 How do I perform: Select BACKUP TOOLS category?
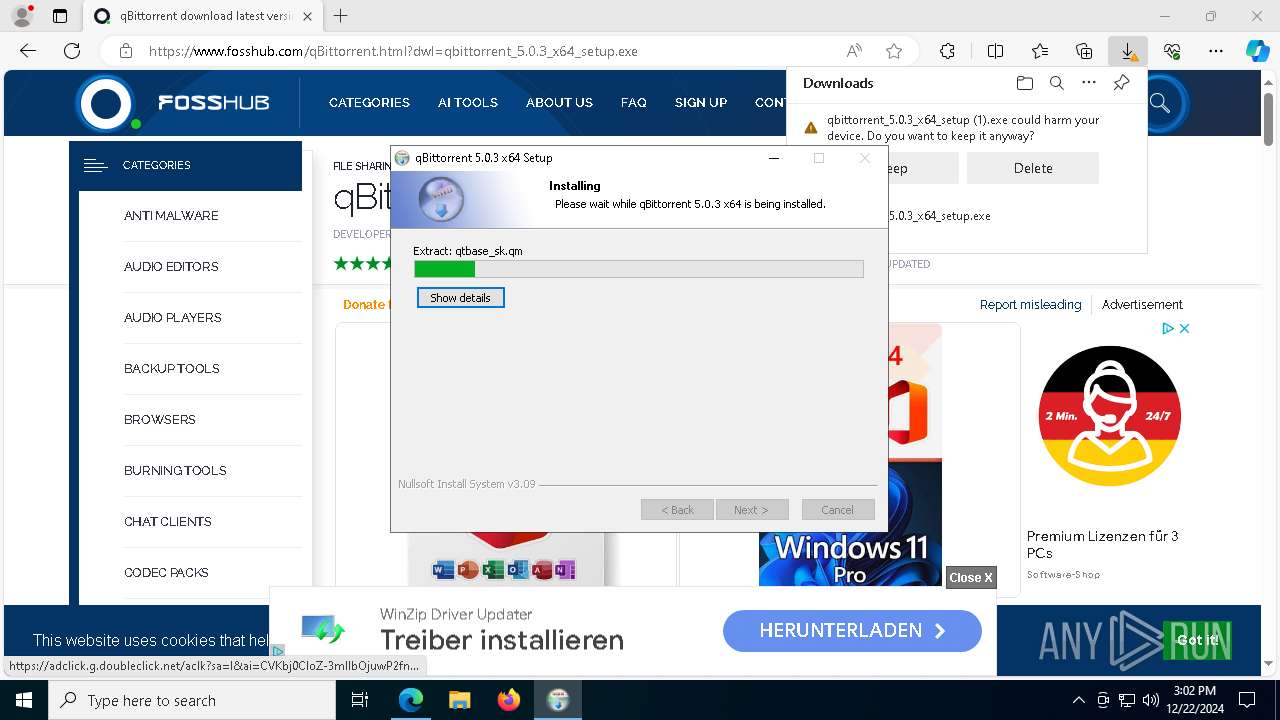tap(172, 368)
